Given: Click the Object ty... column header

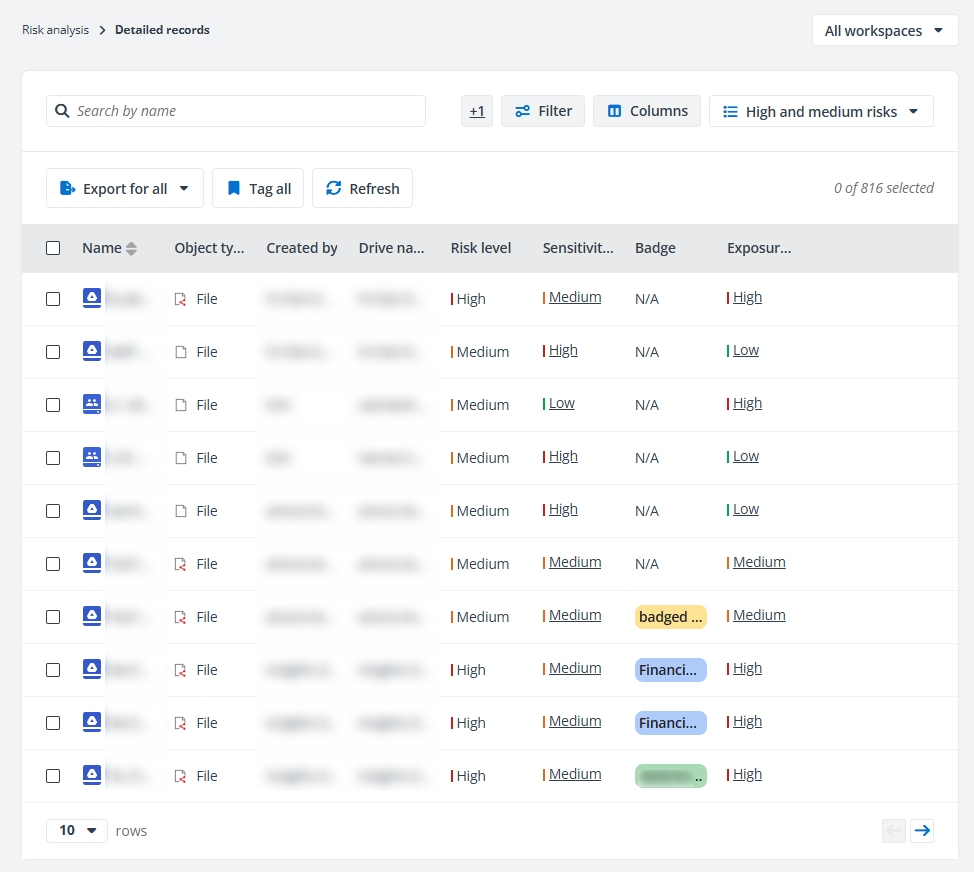Looking at the screenshot, I should [x=209, y=248].
